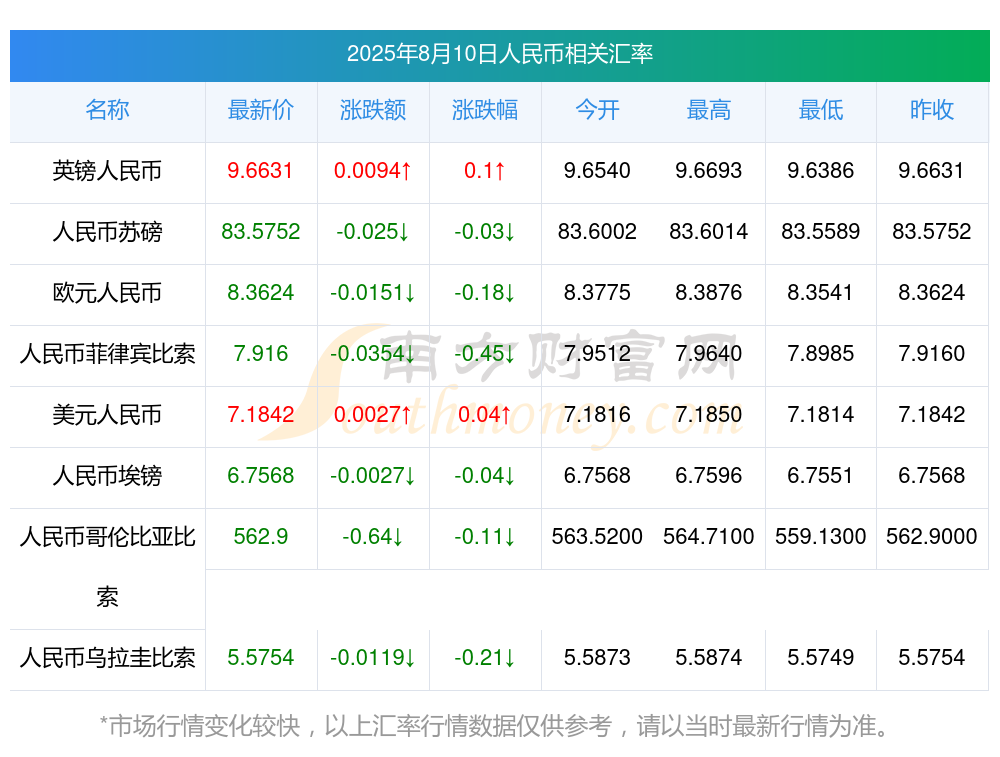Click the percentage change 0.04↑

[x=485, y=415]
